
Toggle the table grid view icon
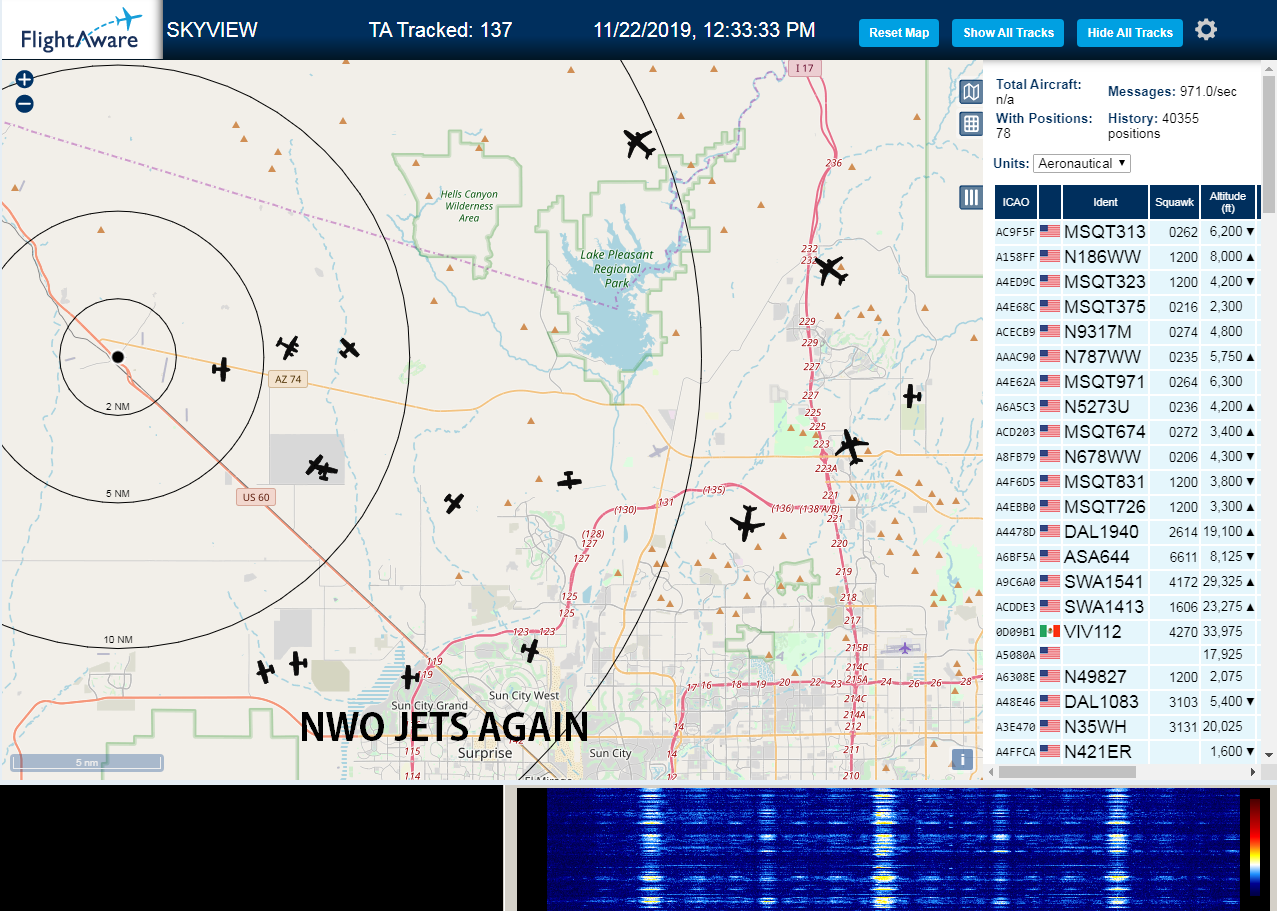coord(971,124)
